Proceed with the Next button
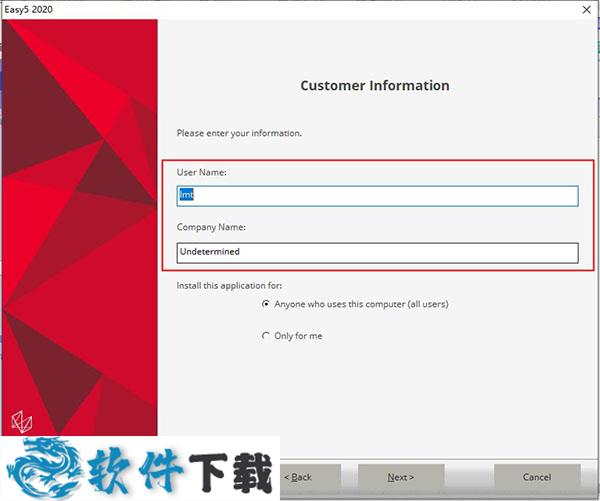This screenshot has width=600, height=501. pyautogui.click(x=401, y=477)
